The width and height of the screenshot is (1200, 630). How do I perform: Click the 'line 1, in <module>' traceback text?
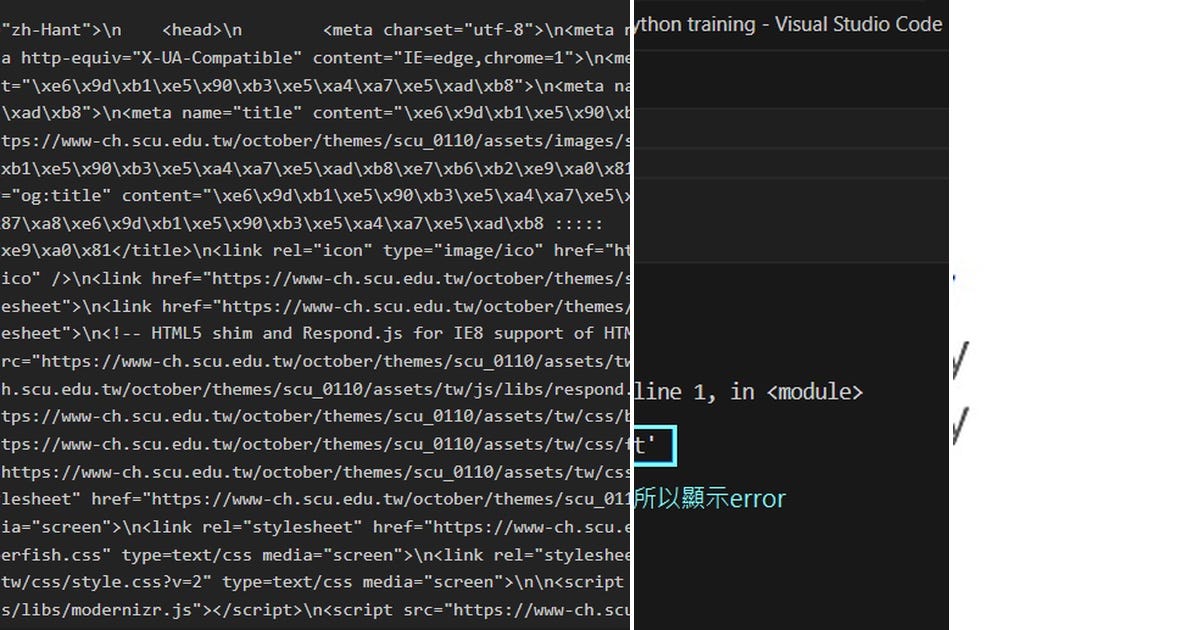[x=745, y=391]
